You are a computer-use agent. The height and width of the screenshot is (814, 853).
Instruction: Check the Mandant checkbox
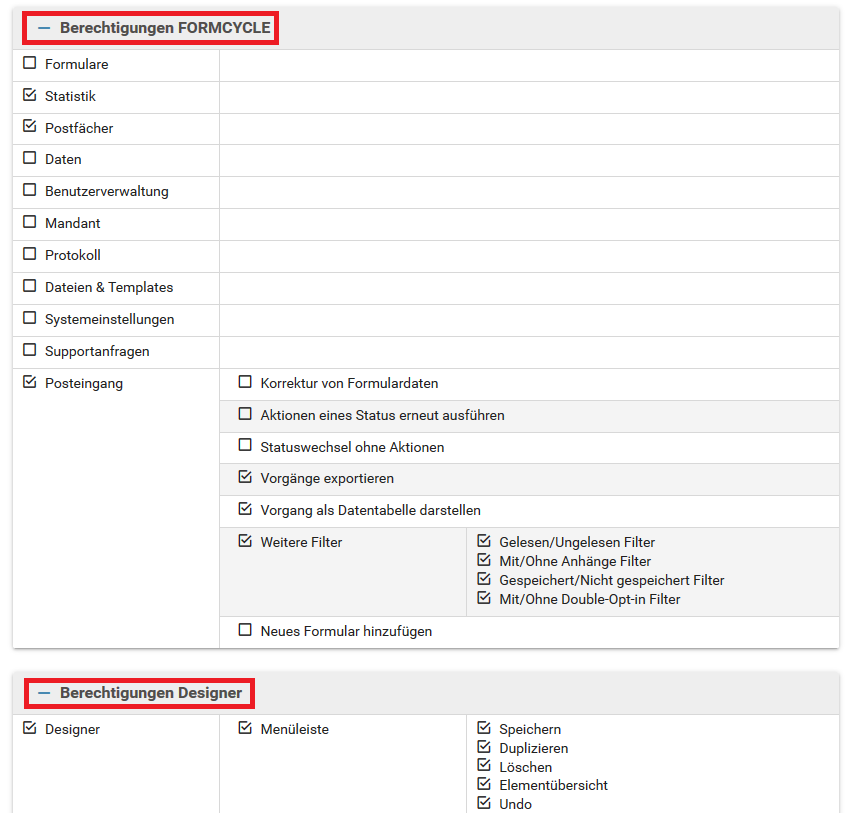(x=29, y=222)
